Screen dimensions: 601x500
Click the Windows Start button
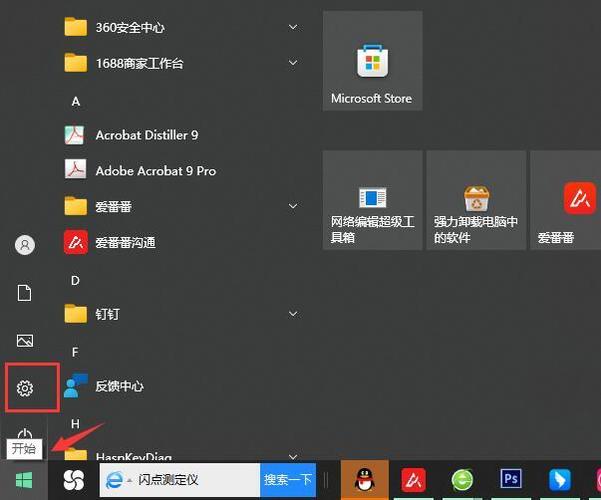(24, 480)
